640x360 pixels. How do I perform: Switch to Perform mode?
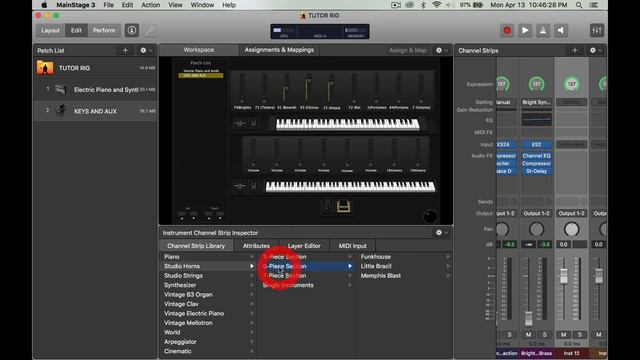(104, 31)
